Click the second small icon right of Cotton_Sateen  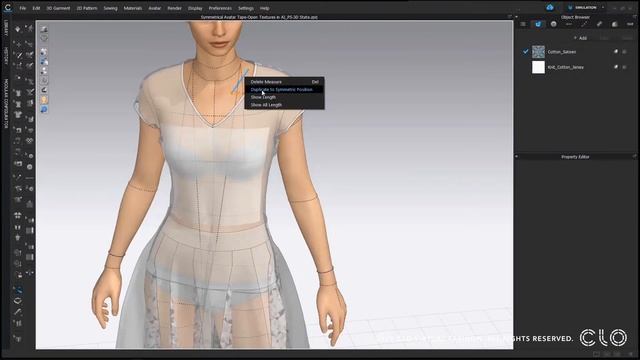(x=624, y=52)
